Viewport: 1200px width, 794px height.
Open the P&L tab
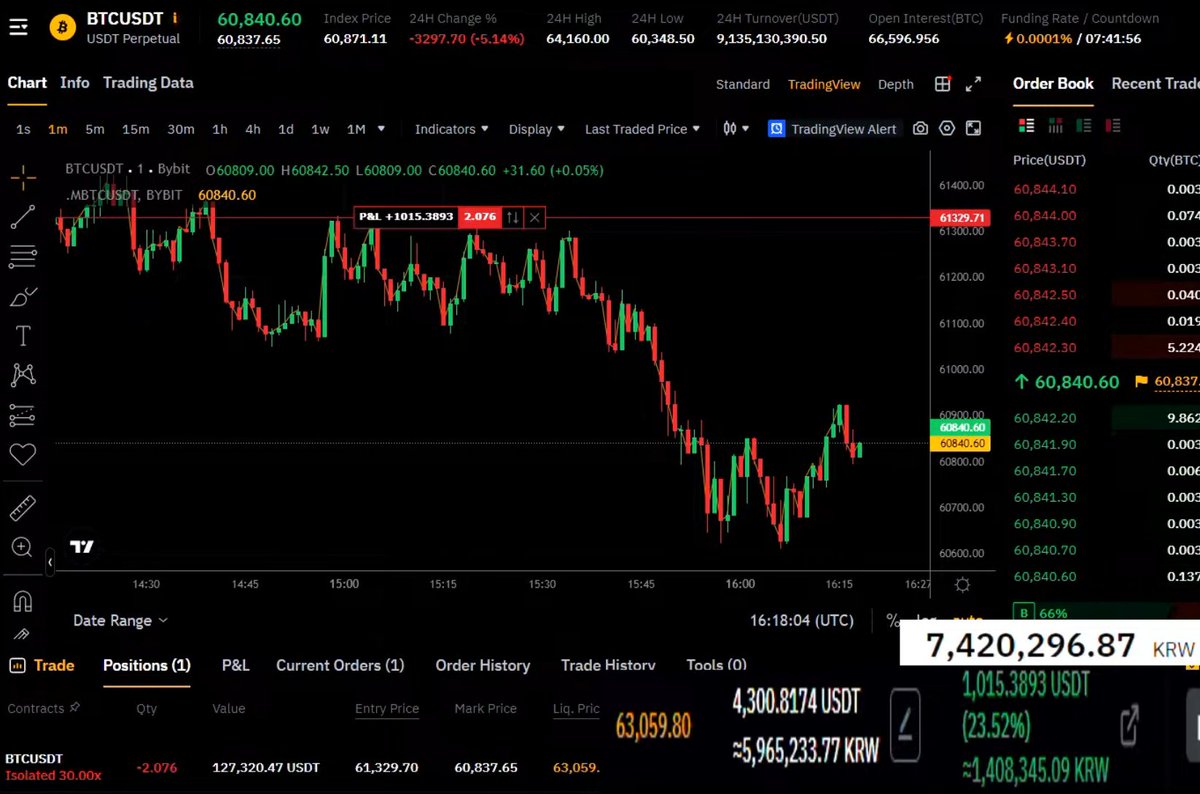(x=235, y=665)
